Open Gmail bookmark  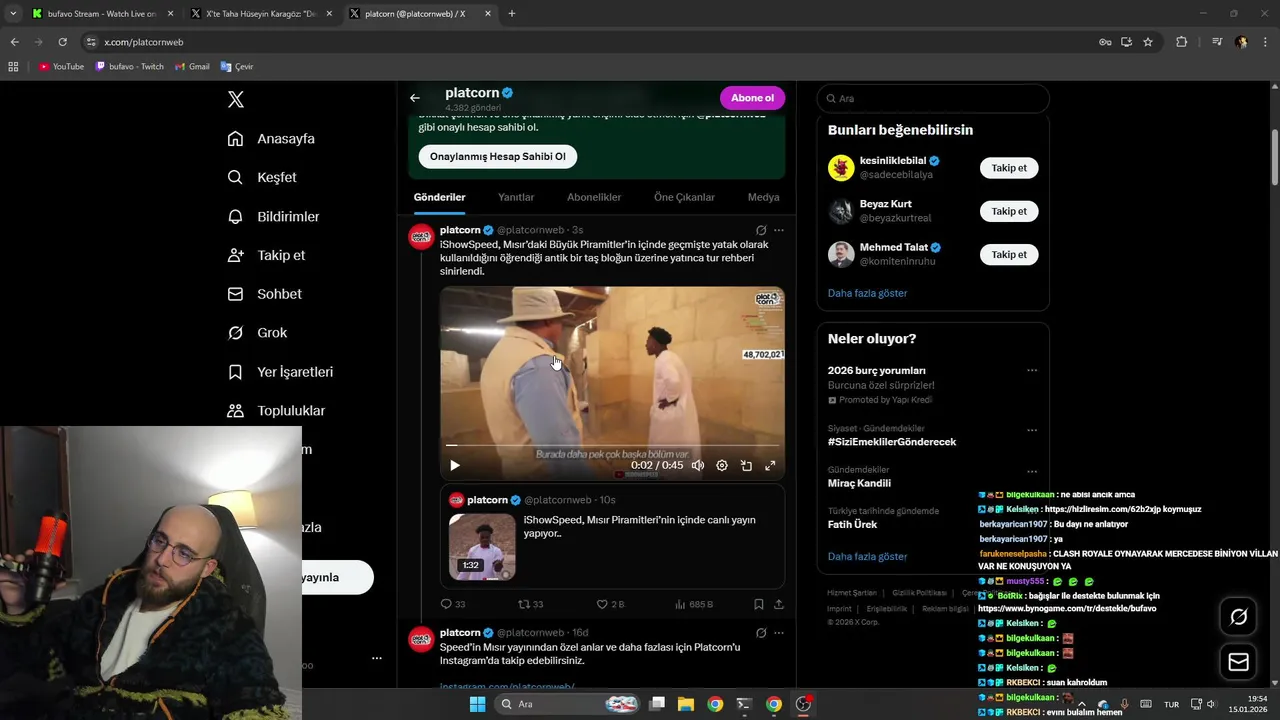pyautogui.click(x=192, y=66)
